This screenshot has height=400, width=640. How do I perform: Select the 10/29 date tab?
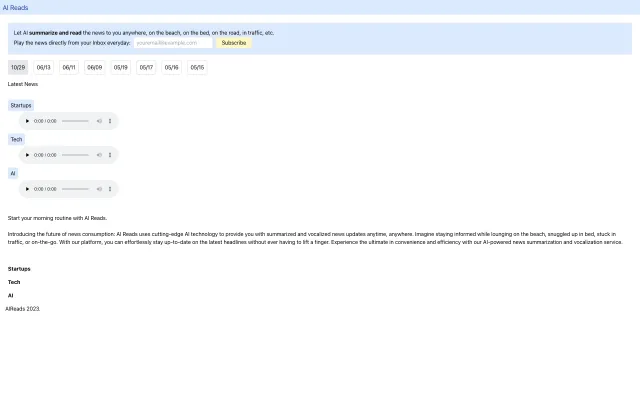click(18, 68)
